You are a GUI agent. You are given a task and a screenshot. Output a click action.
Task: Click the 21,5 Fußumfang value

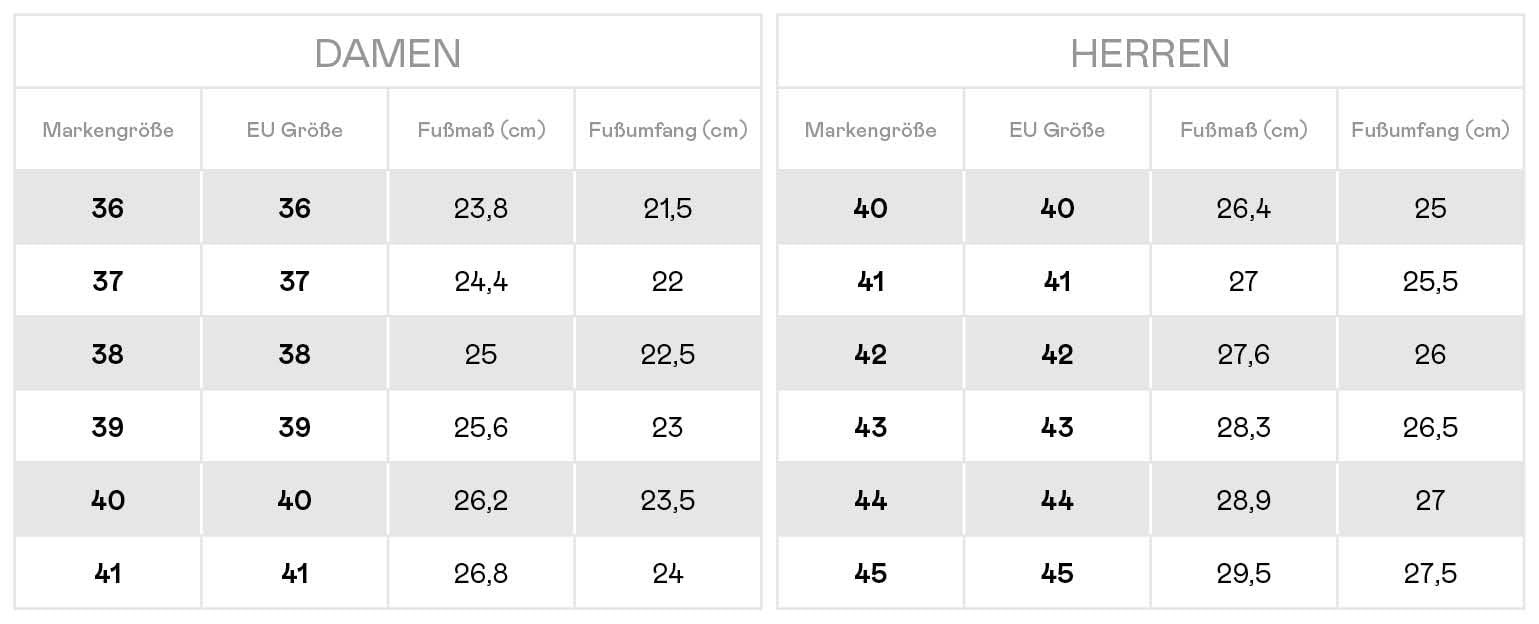667,208
